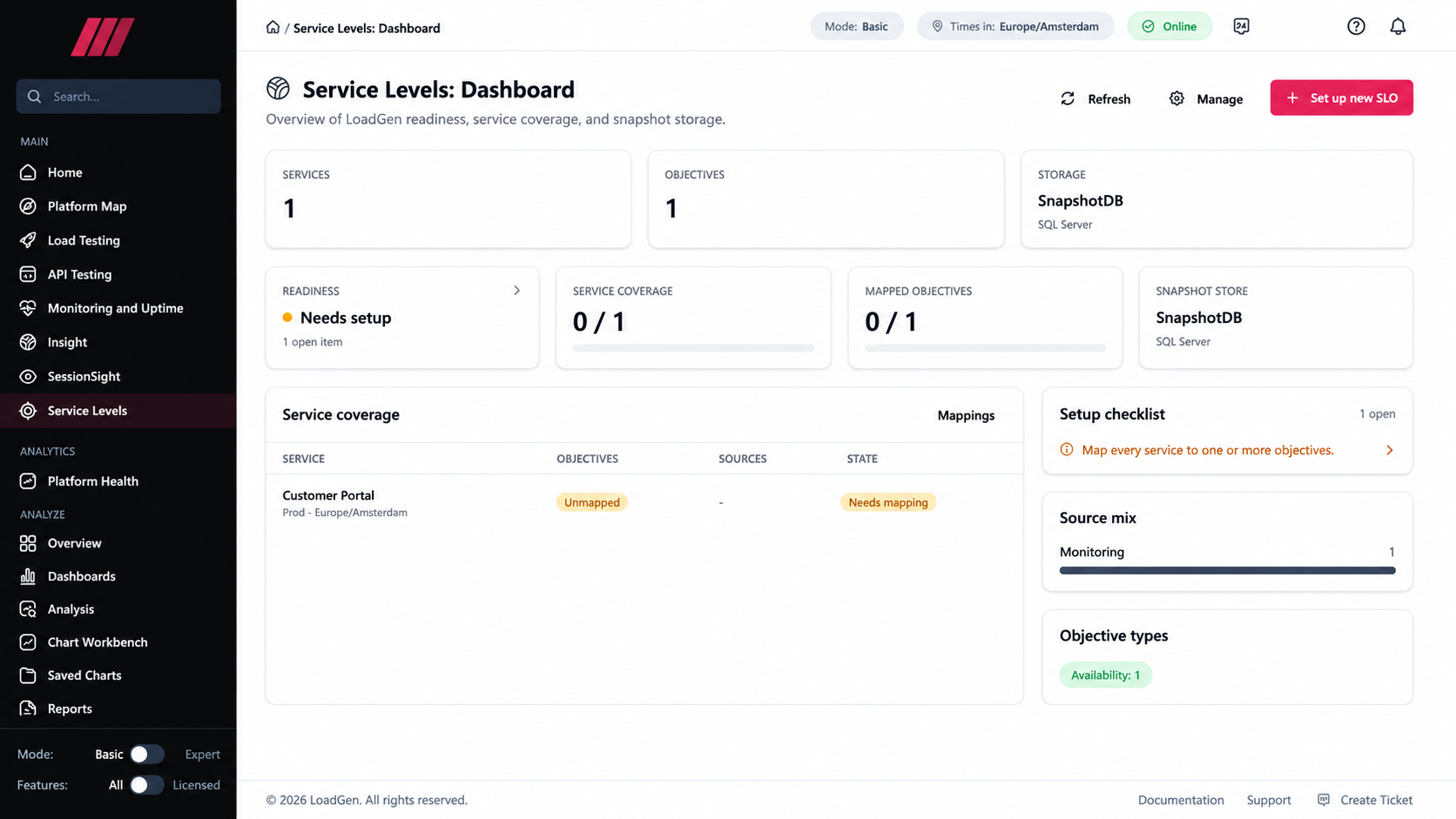Click the SessionSight eye icon
The image size is (1456, 819).
pyautogui.click(x=28, y=376)
